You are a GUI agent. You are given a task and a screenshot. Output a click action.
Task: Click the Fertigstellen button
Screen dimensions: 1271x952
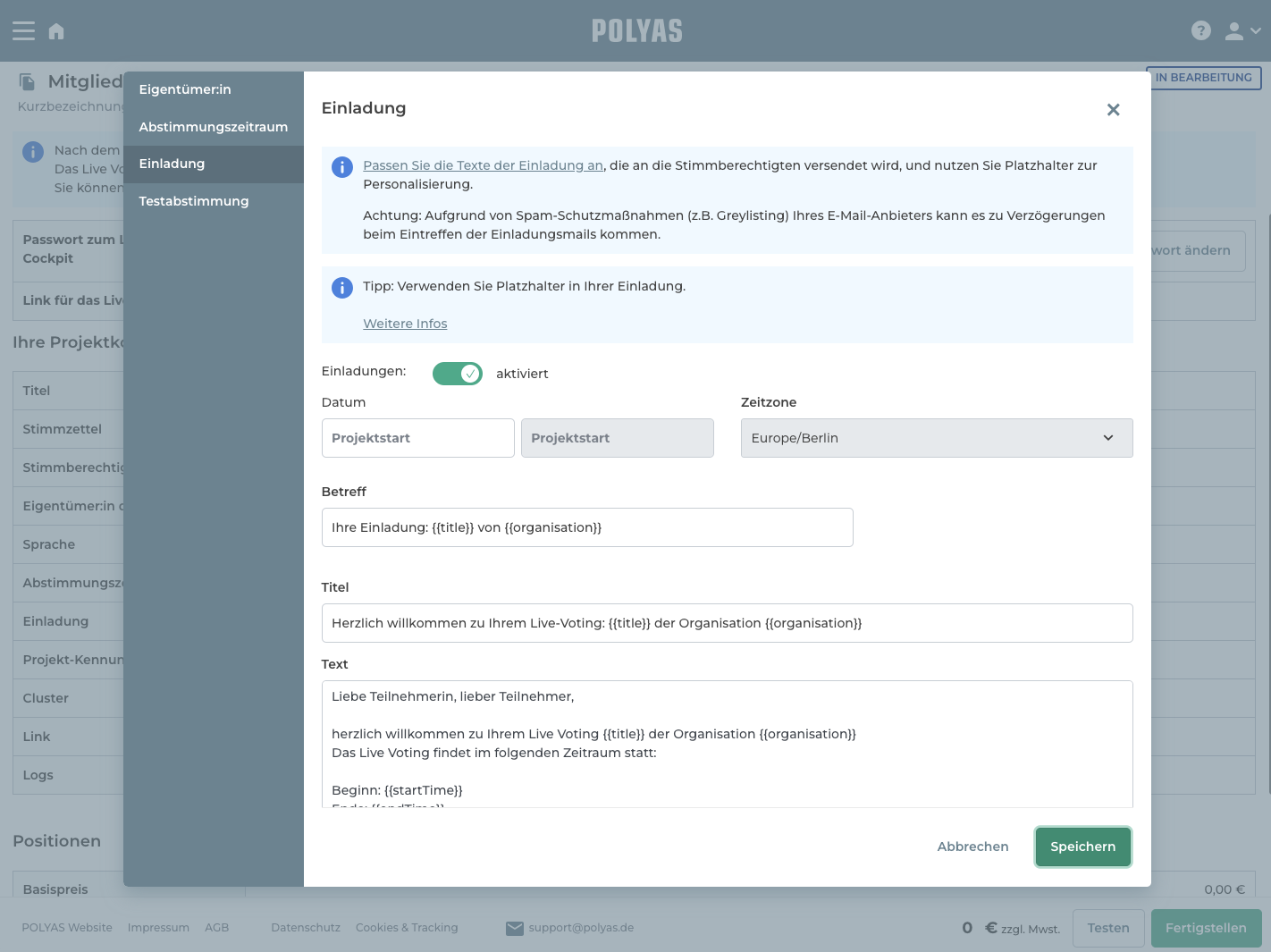click(1206, 928)
